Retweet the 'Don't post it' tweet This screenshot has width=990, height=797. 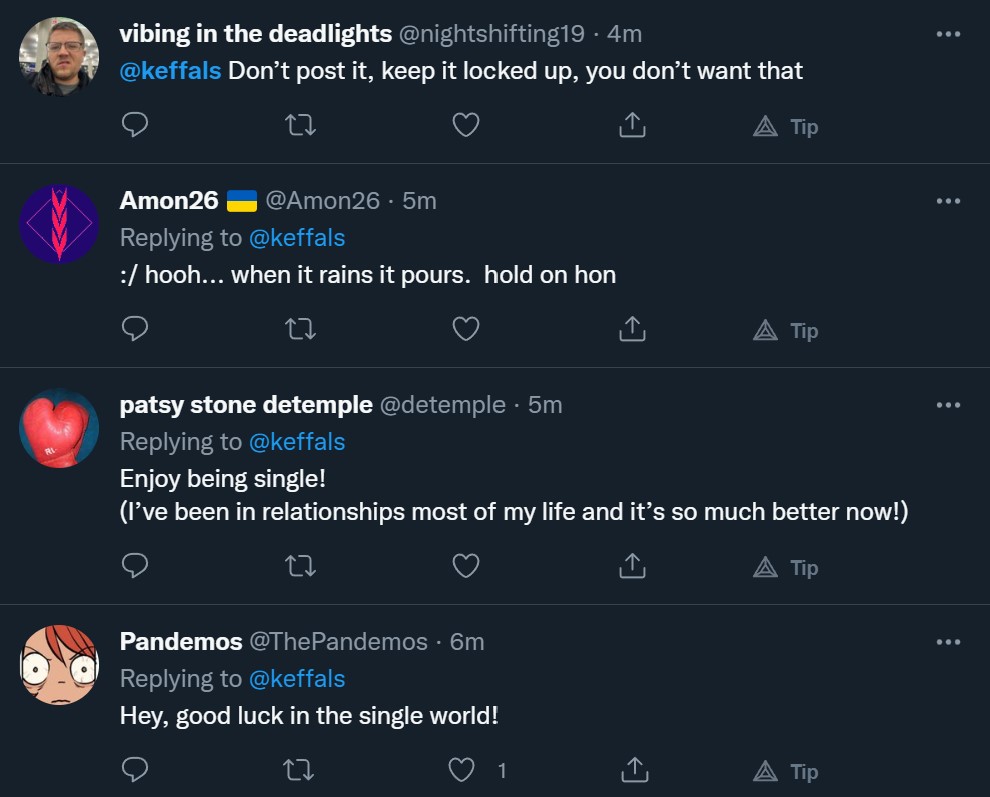tap(301, 126)
